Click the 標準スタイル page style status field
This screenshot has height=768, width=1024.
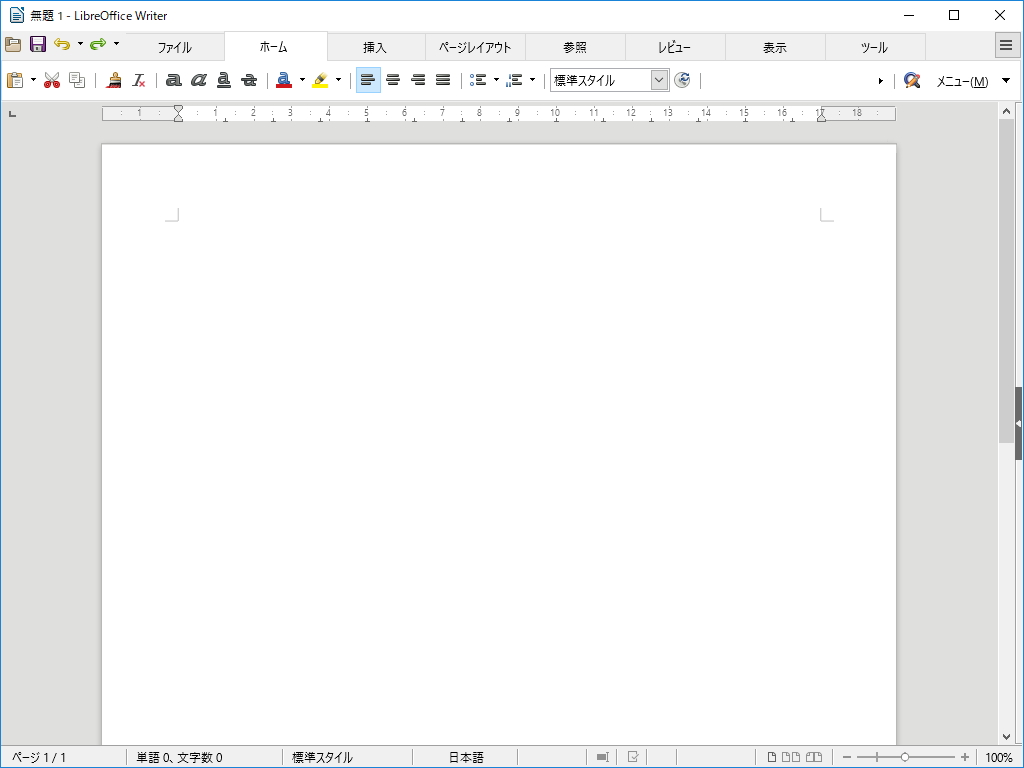pos(323,758)
